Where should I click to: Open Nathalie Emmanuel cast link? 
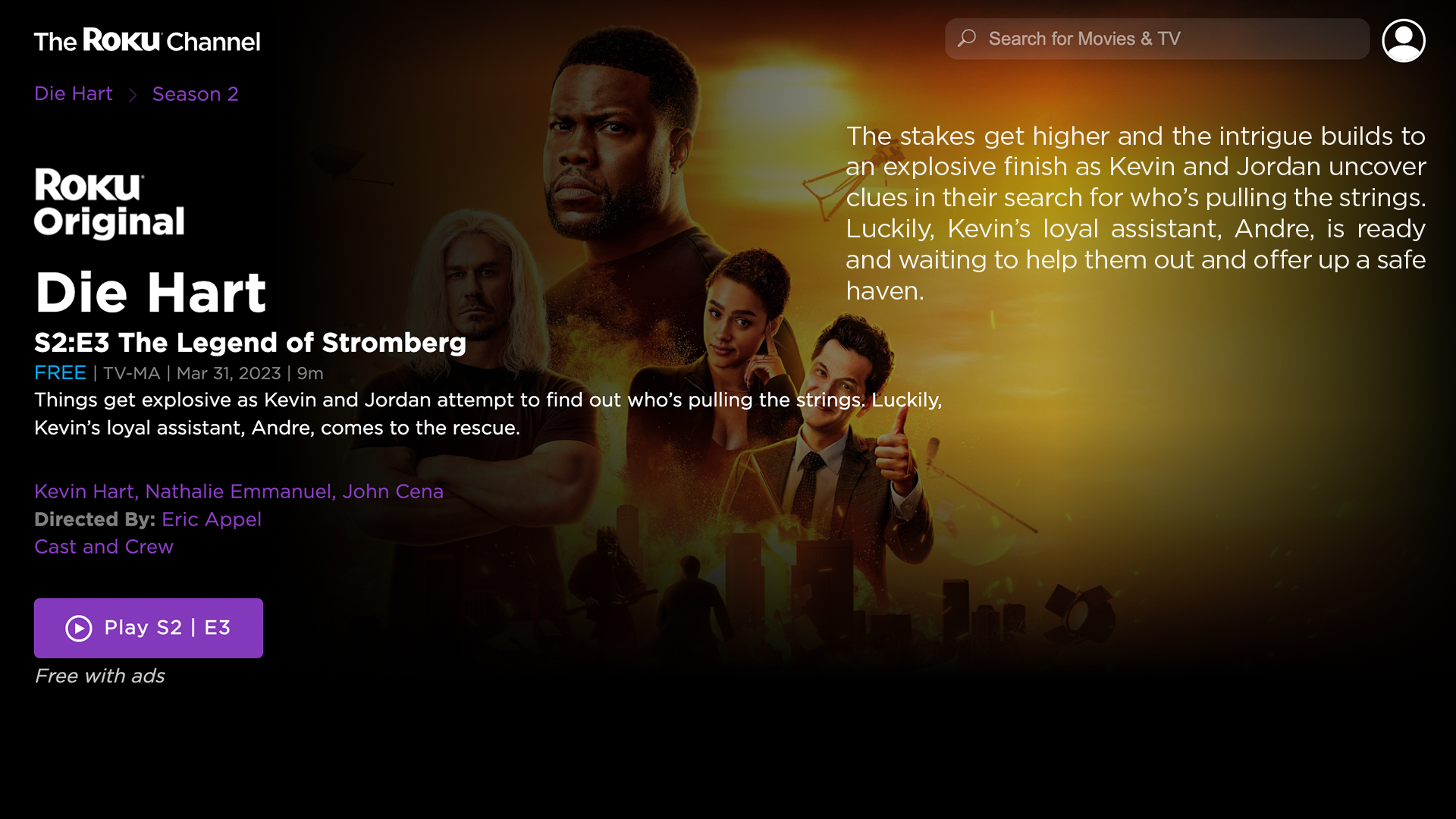(238, 491)
